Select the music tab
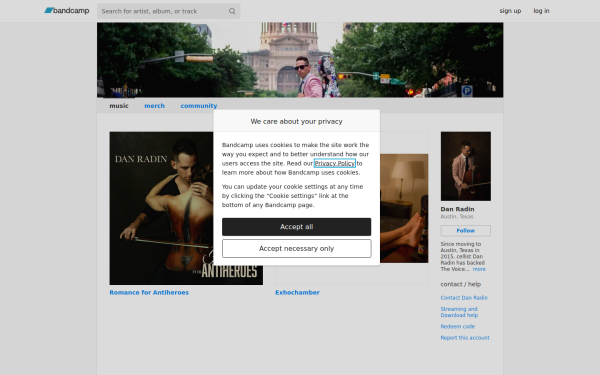Screen dimensions: 600x375 (119, 106)
